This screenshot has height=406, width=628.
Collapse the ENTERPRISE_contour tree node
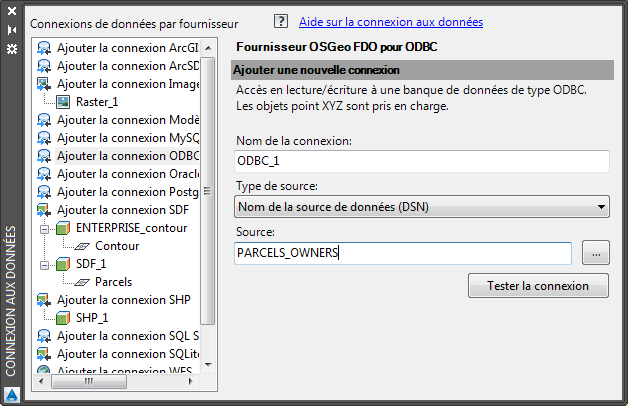[46, 228]
